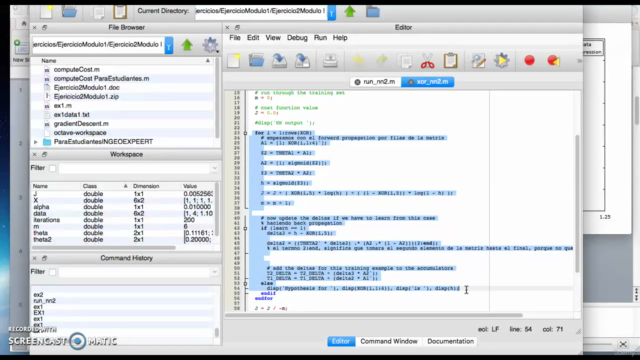Go up directory in File Browser
The image size is (640, 360).
coord(187,44)
